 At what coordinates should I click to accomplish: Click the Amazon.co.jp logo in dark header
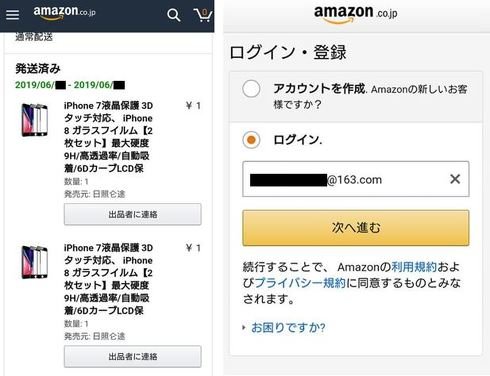(64, 13)
